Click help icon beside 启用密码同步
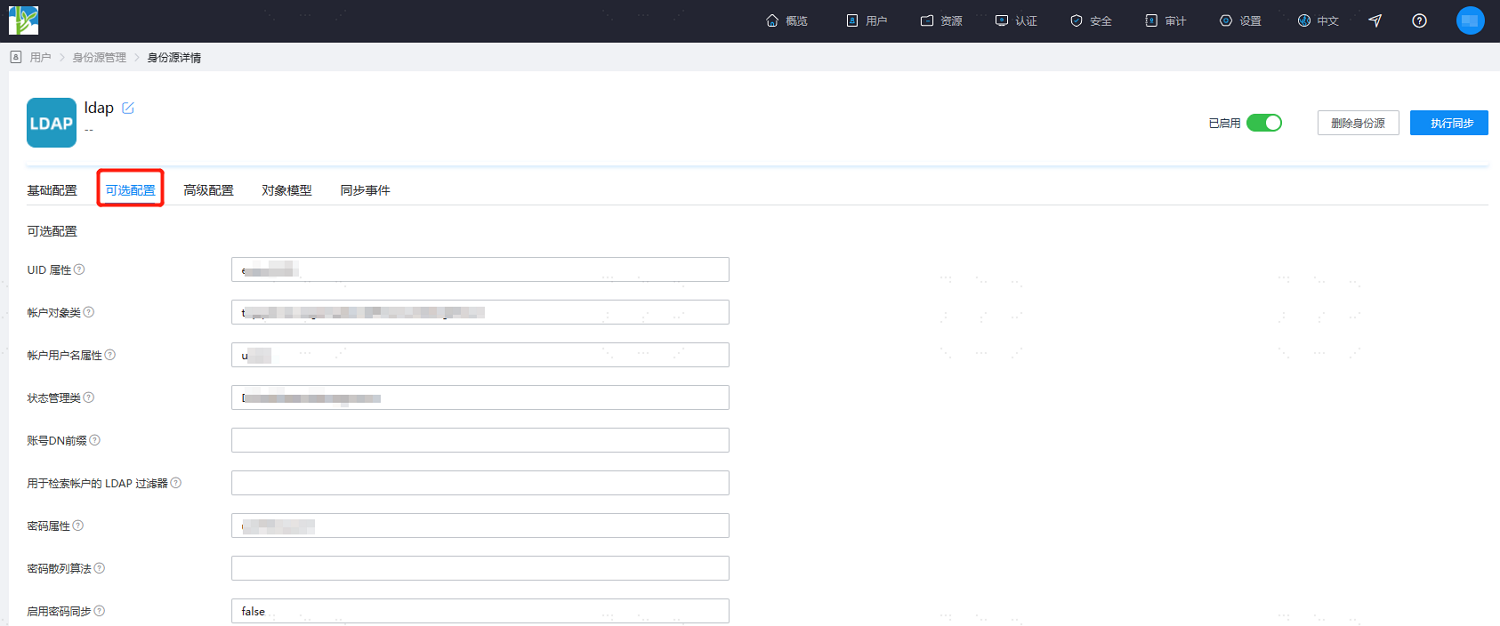Viewport: 1500px width, 626px height. [x=100, y=611]
